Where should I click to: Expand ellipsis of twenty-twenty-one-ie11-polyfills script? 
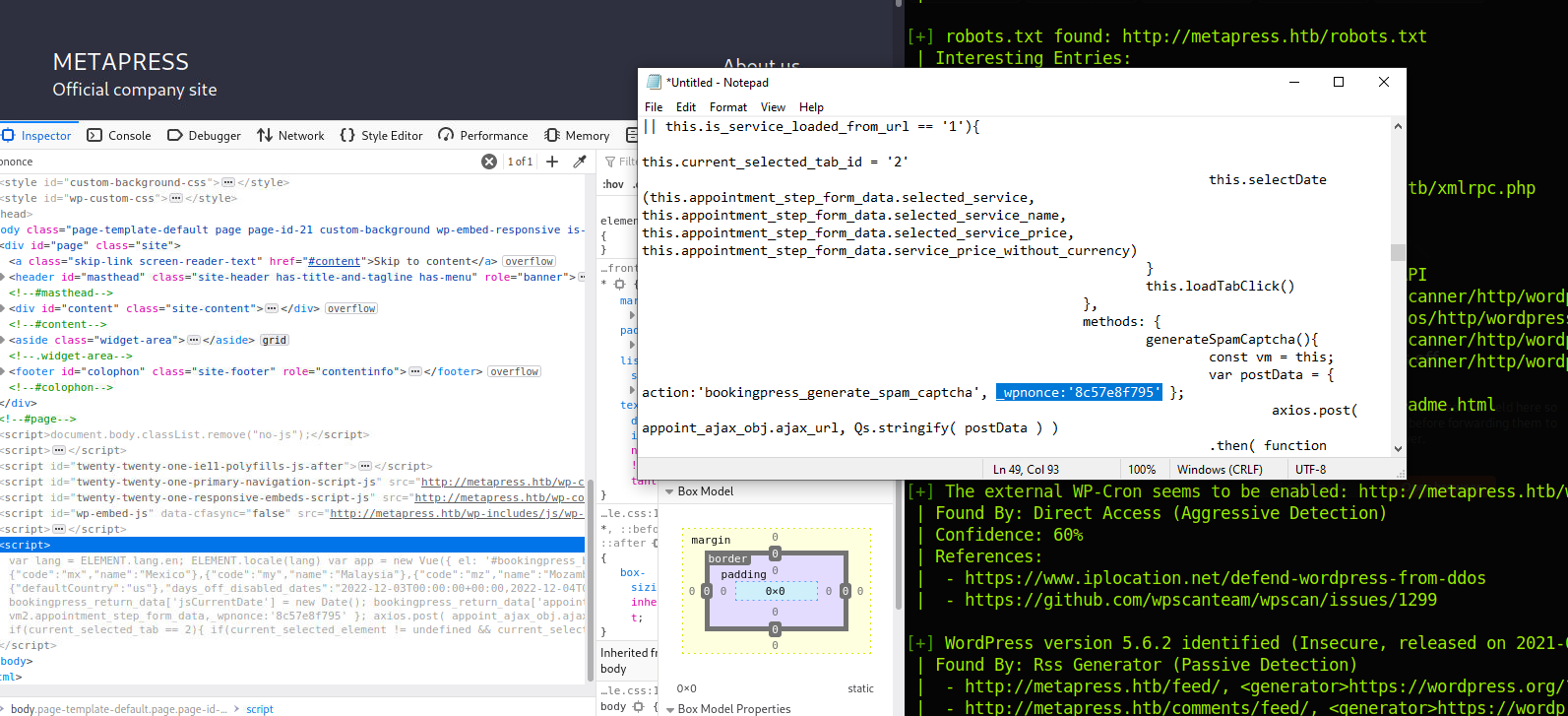[365, 466]
